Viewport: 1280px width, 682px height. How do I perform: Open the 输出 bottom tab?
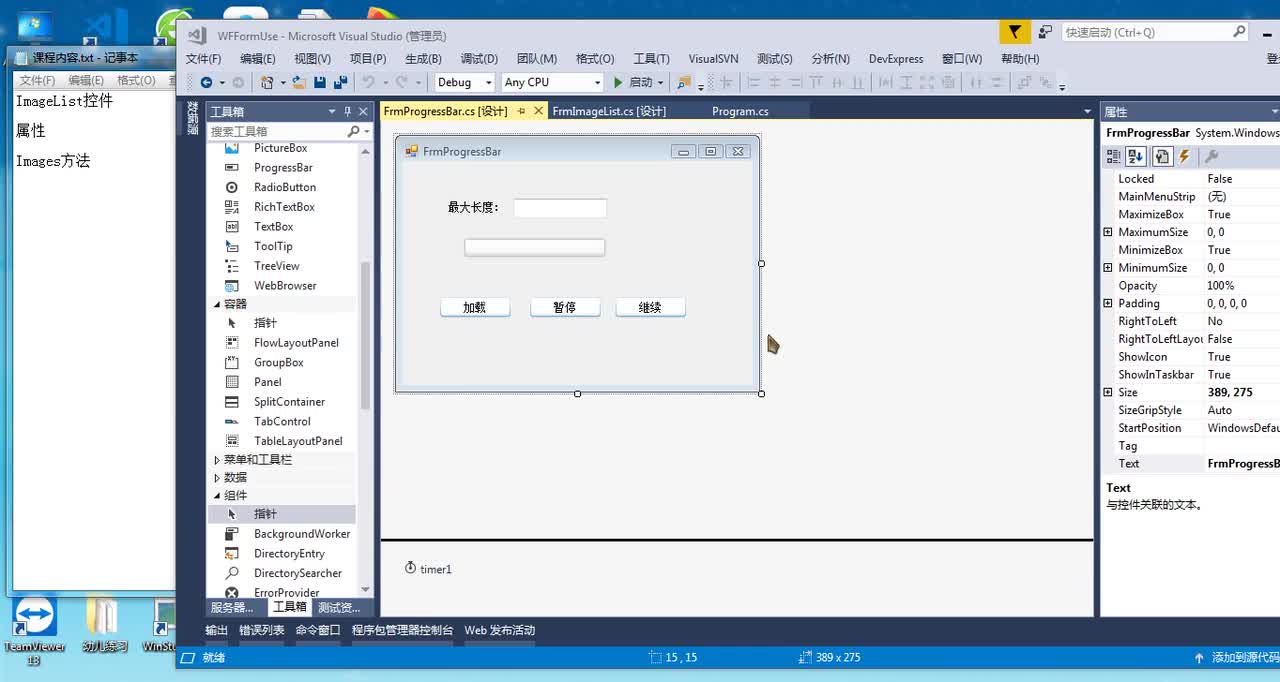[216, 630]
